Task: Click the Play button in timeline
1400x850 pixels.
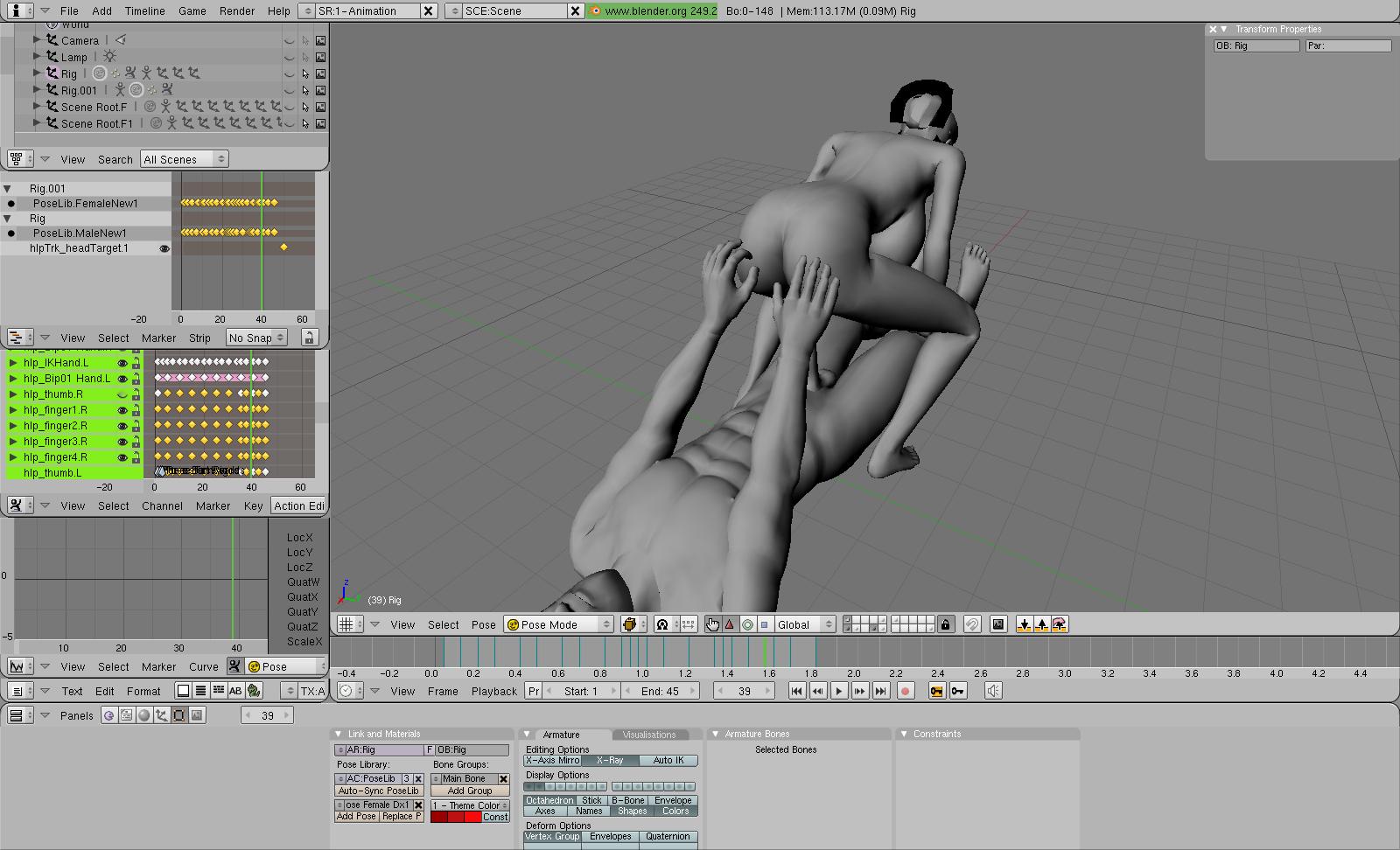Action: coord(838,691)
